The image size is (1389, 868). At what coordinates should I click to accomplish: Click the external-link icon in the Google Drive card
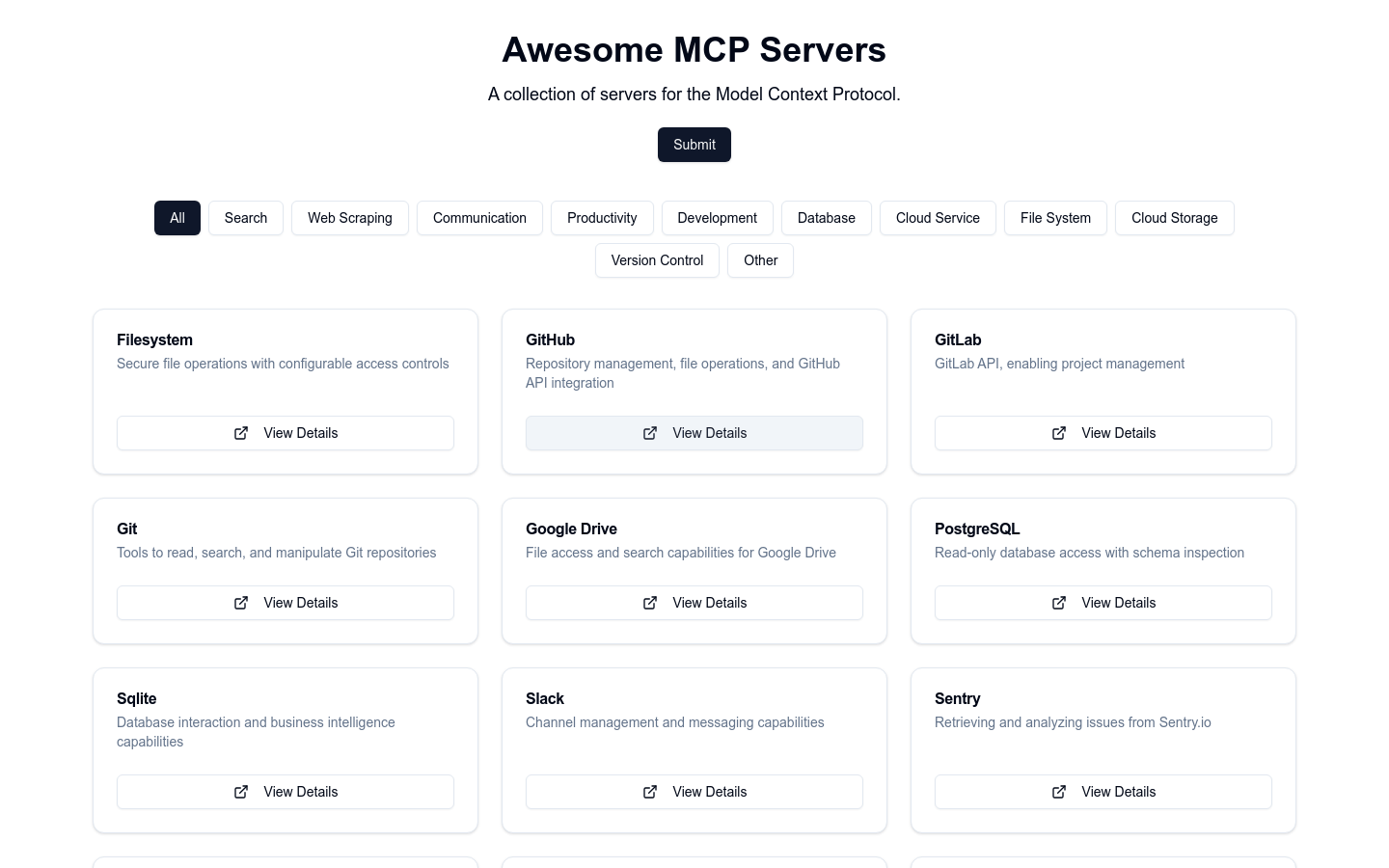(650, 603)
